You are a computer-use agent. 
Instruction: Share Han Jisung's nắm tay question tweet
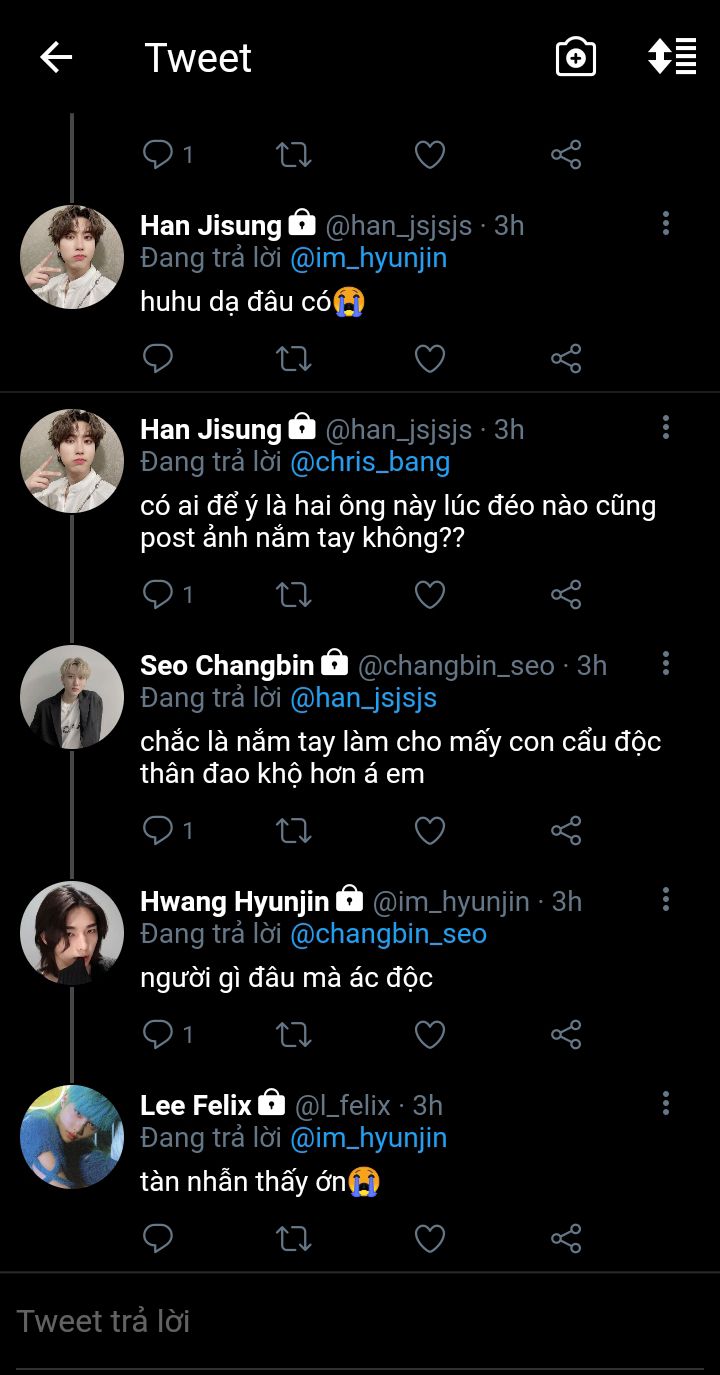pyautogui.click(x=566, y=595)
